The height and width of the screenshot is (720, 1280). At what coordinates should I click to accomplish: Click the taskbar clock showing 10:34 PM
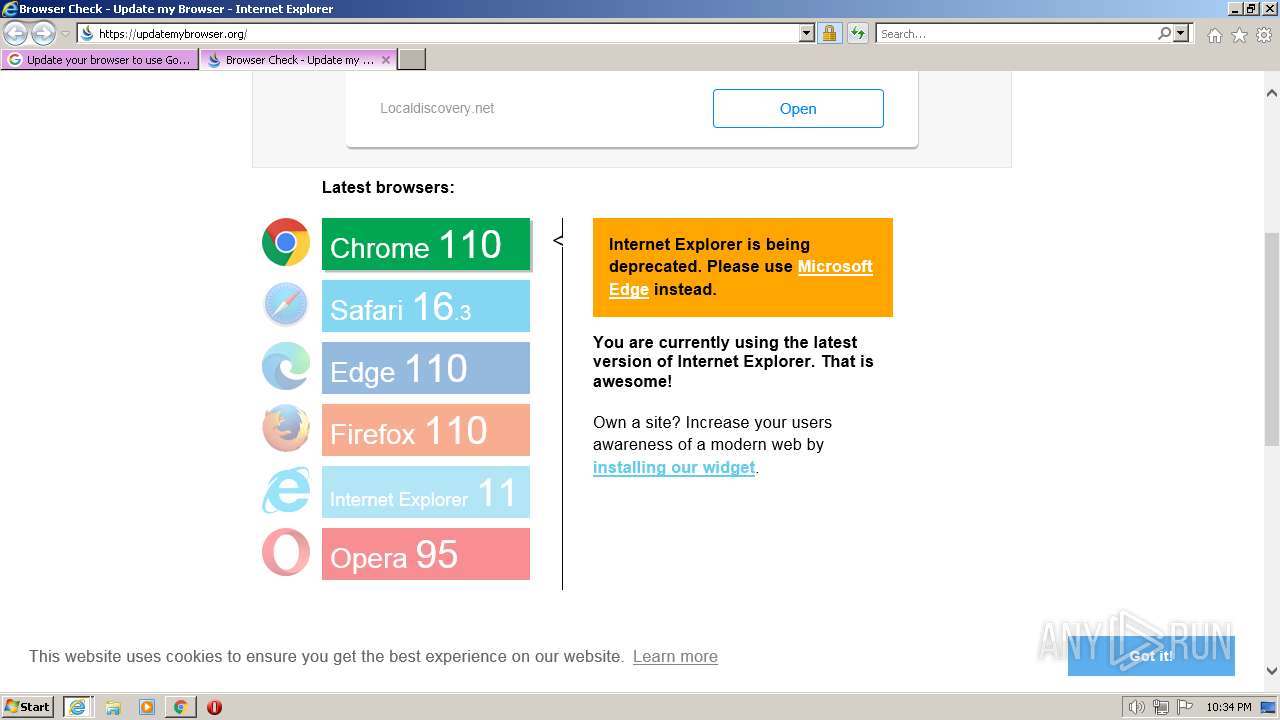click(1228, 707)
